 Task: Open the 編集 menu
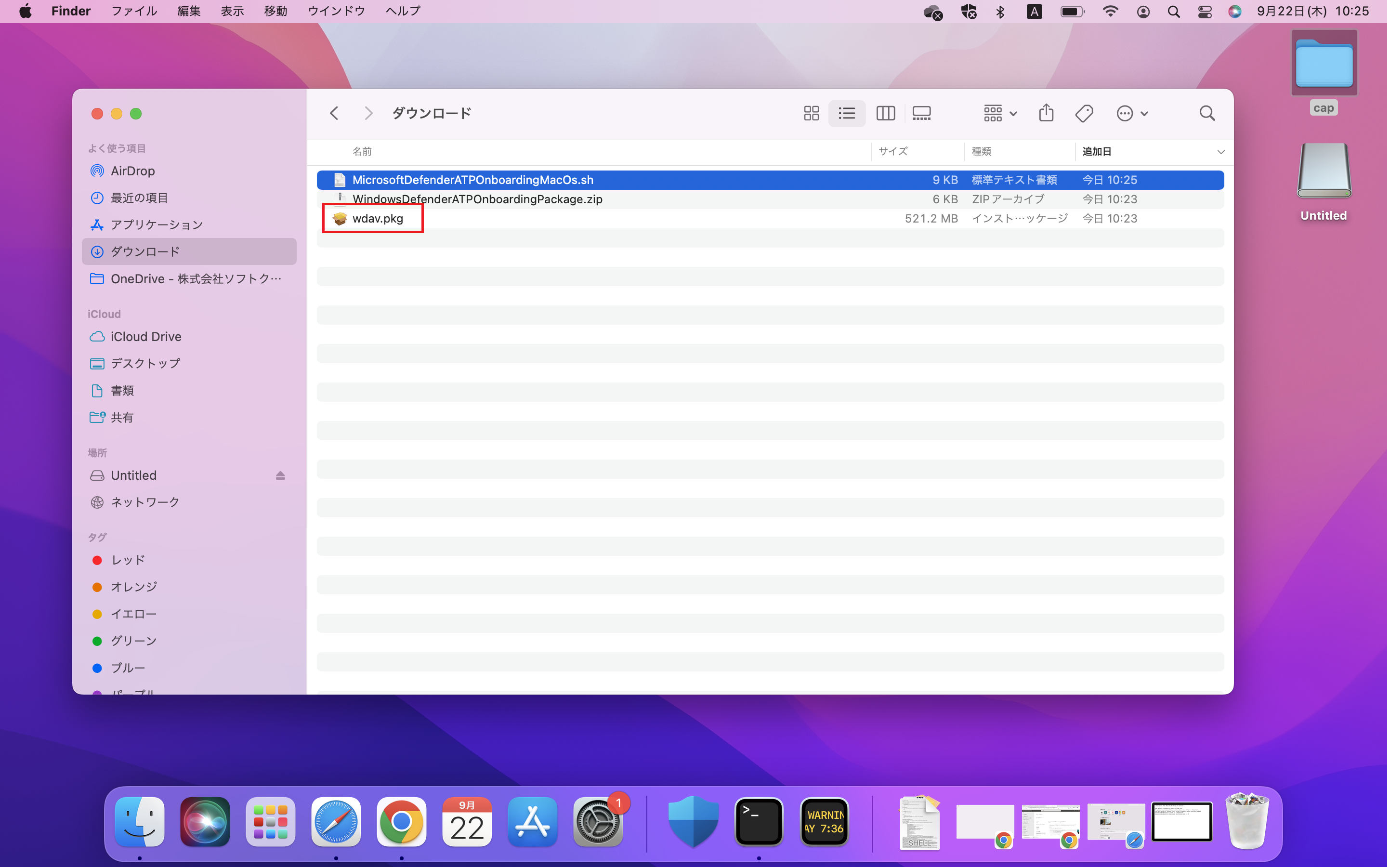point(189,11)
